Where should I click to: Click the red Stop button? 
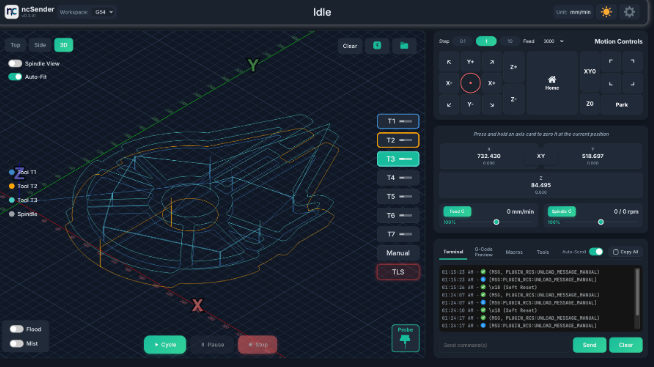pos(257,344)
